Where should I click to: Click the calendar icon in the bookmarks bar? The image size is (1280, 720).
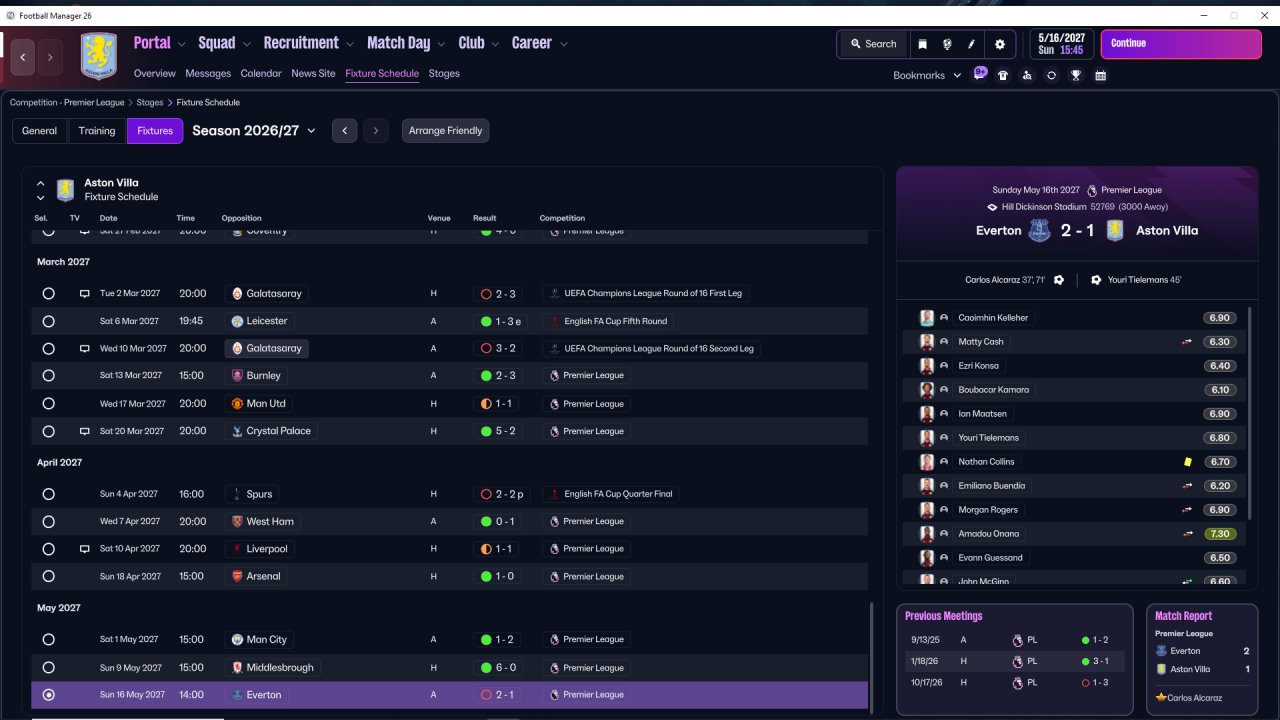[1100, 75]
